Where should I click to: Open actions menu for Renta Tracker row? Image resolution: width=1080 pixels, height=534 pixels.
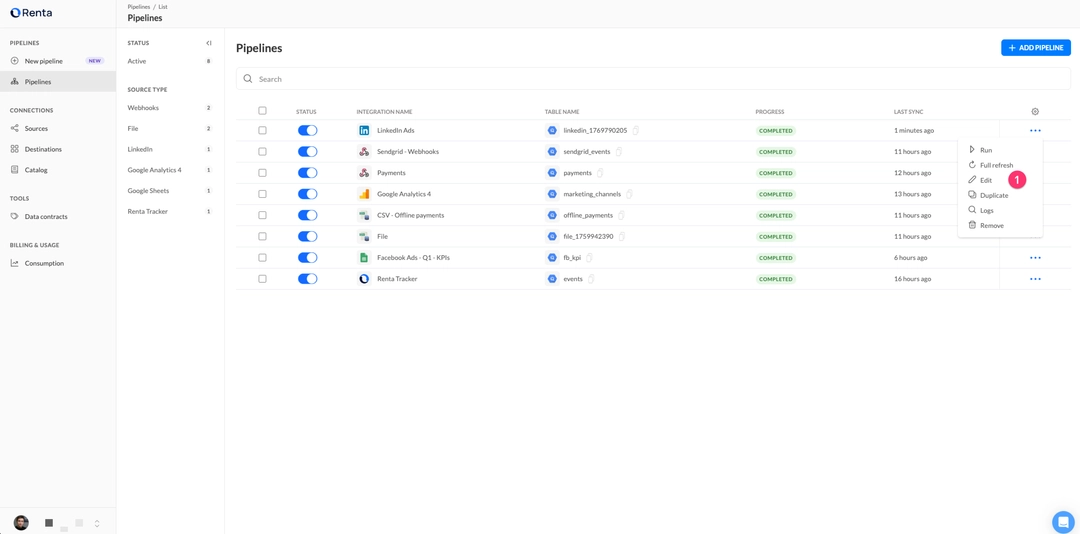(1035, 279)
